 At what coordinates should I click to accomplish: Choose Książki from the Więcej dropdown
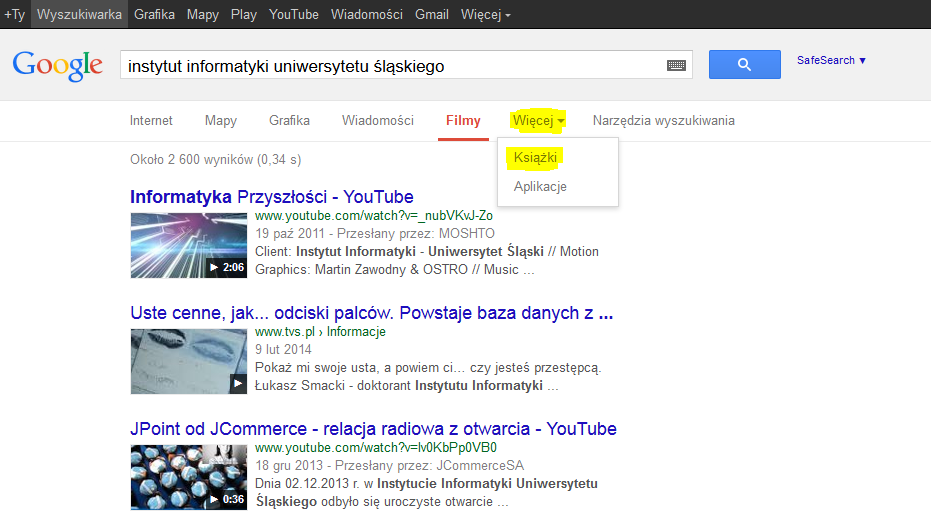[535, 157]
